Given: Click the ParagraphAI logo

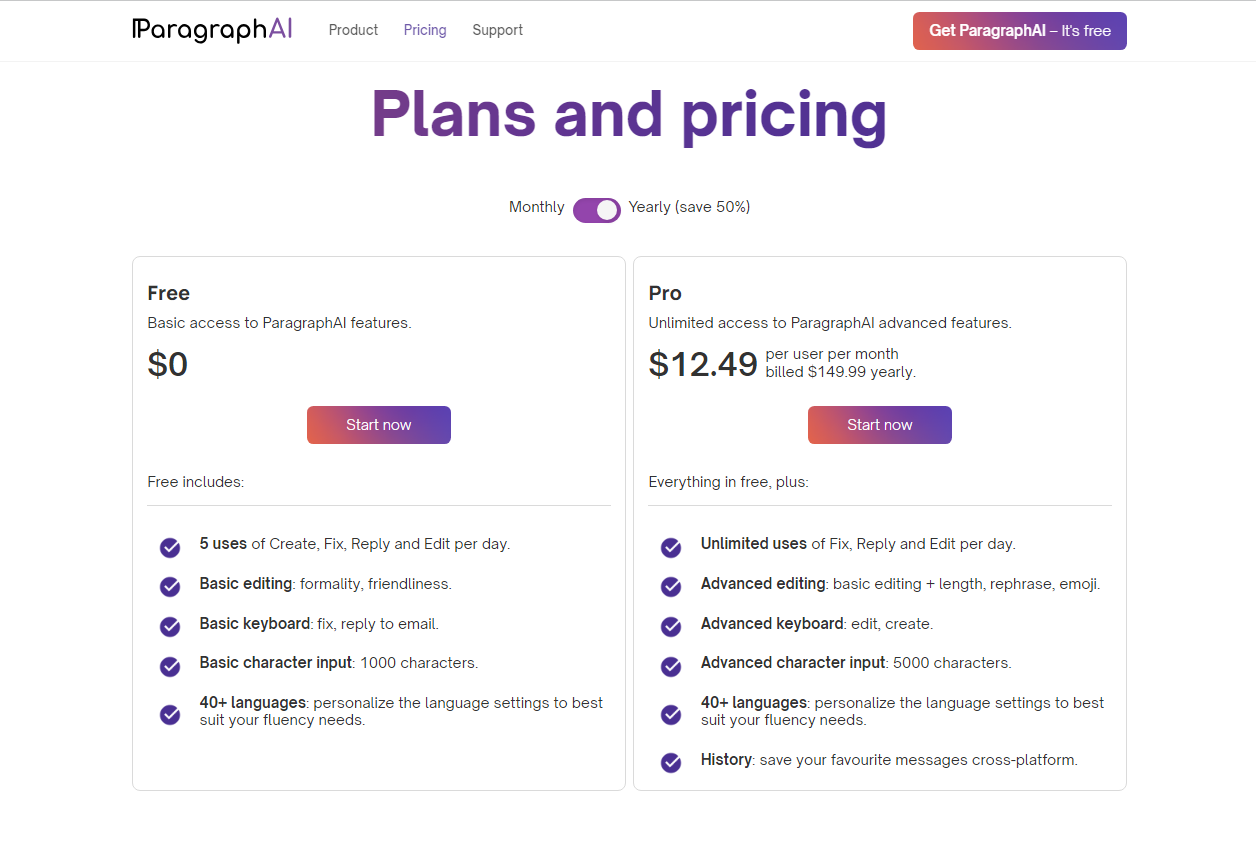Looking at the screenshot, I should 212,30.
